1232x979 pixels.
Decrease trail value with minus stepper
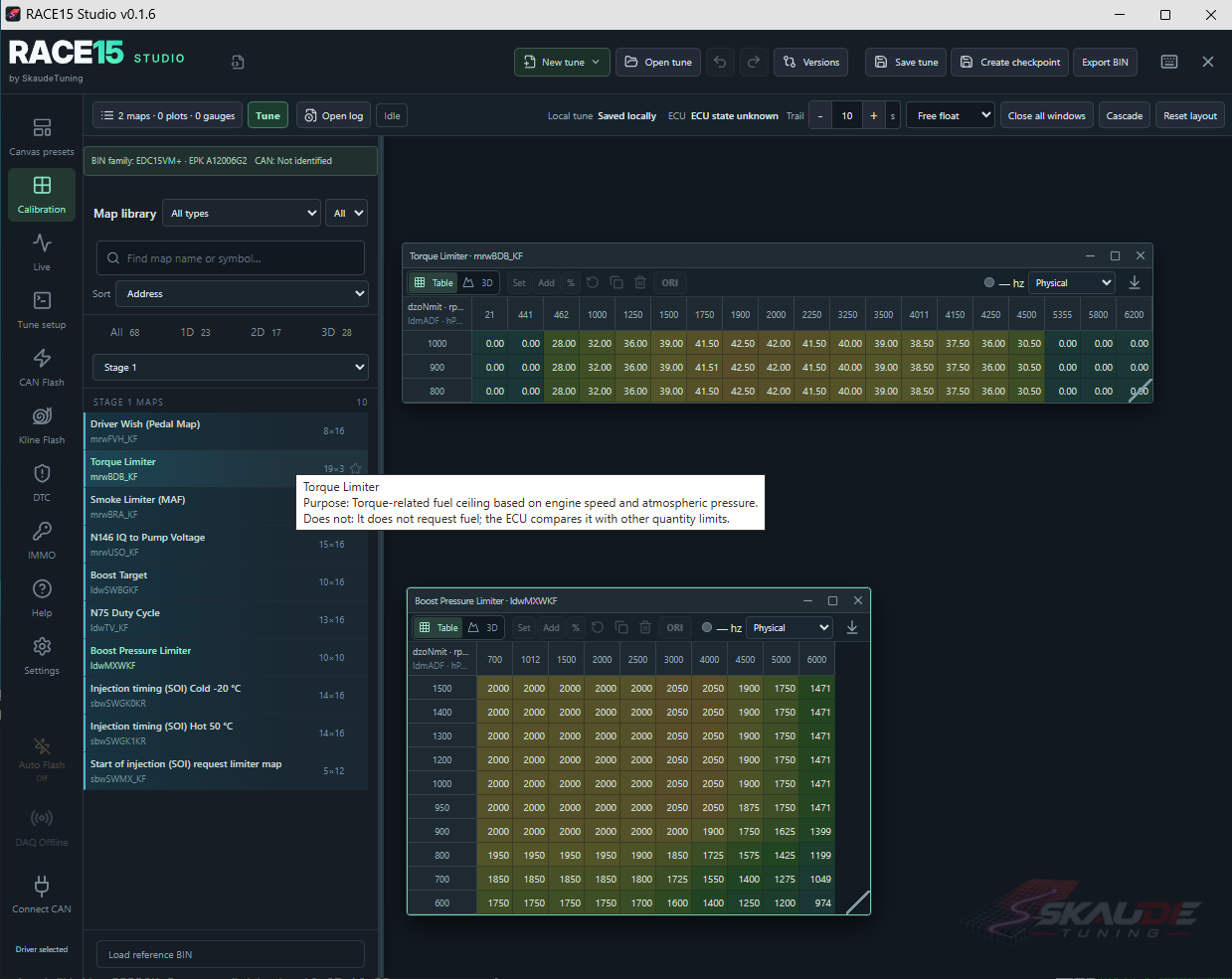[x=820, y=116]
